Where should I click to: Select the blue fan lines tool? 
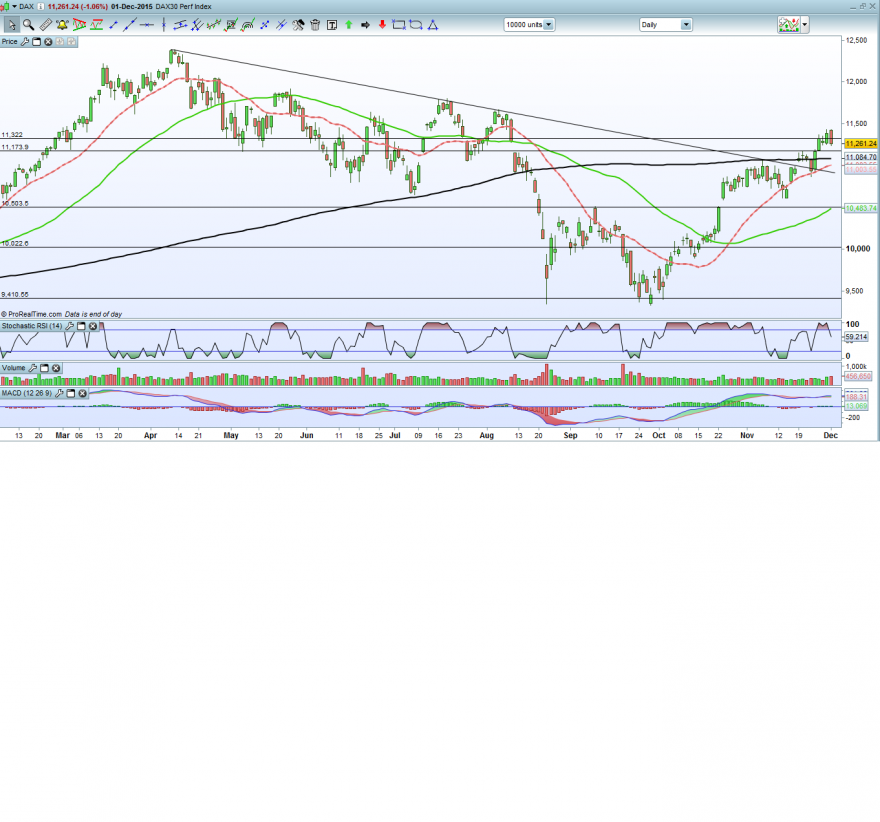[x=281, y=25]
